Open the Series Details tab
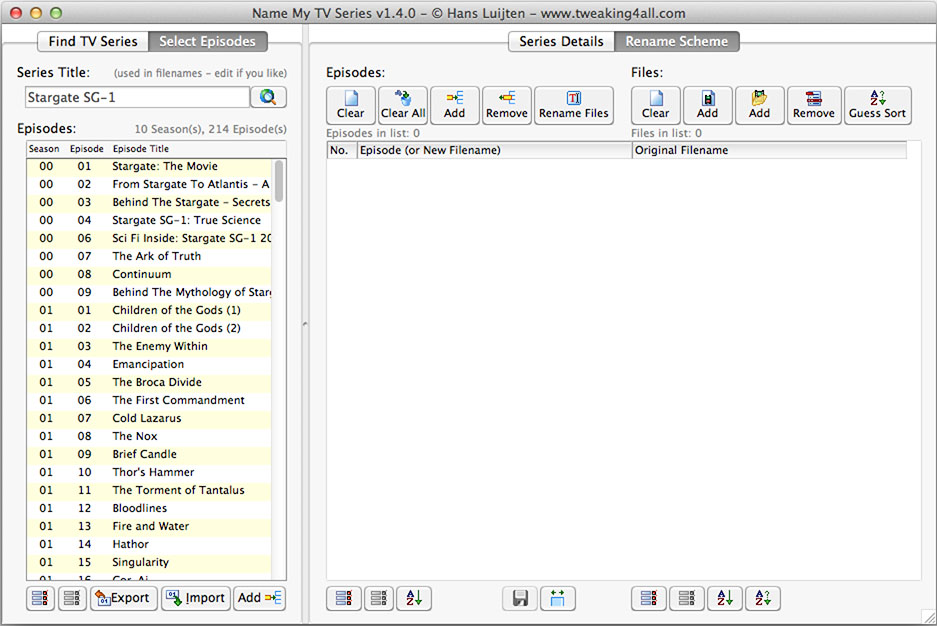Screen dimensions: 937x626 pos(561,41)
